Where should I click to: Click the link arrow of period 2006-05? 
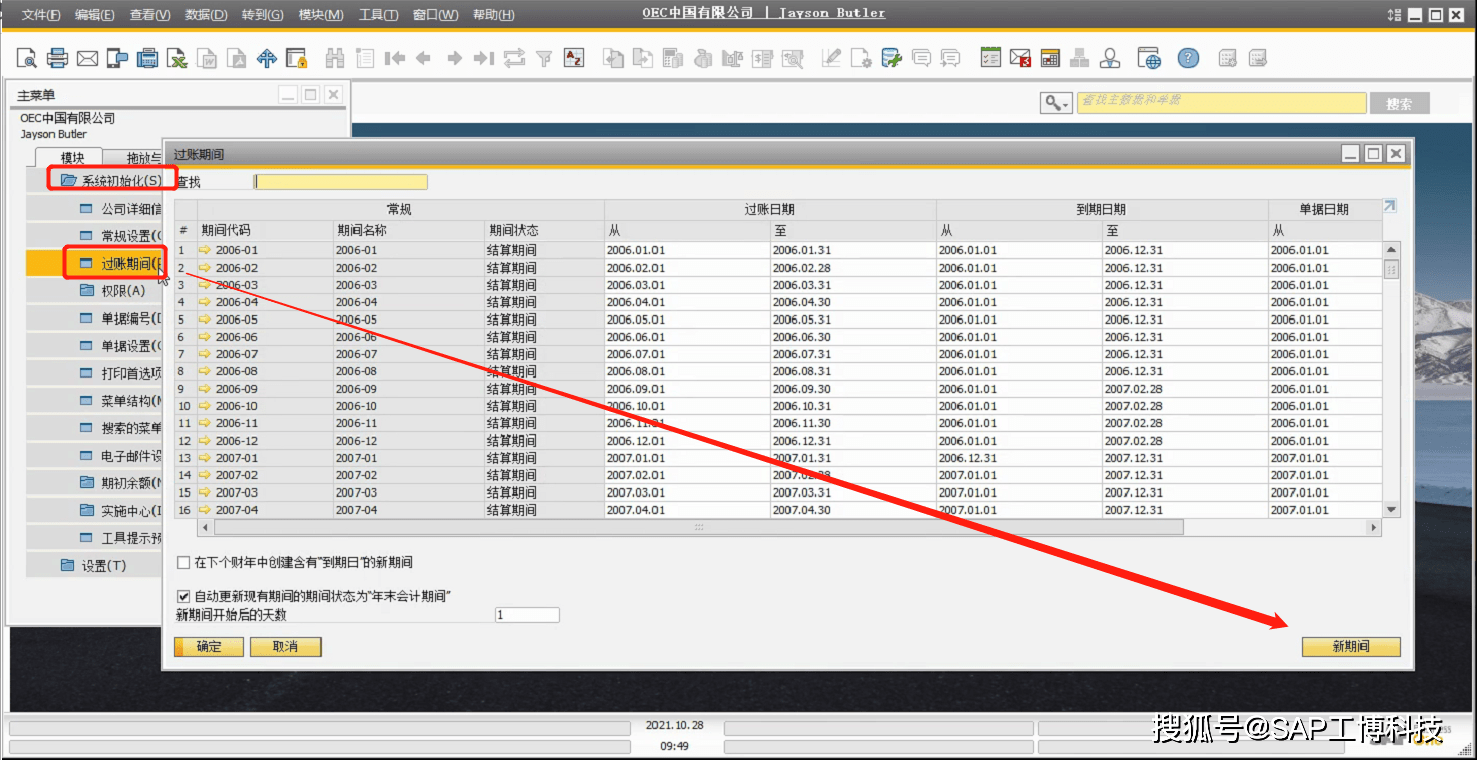click(x=206, y=320)
